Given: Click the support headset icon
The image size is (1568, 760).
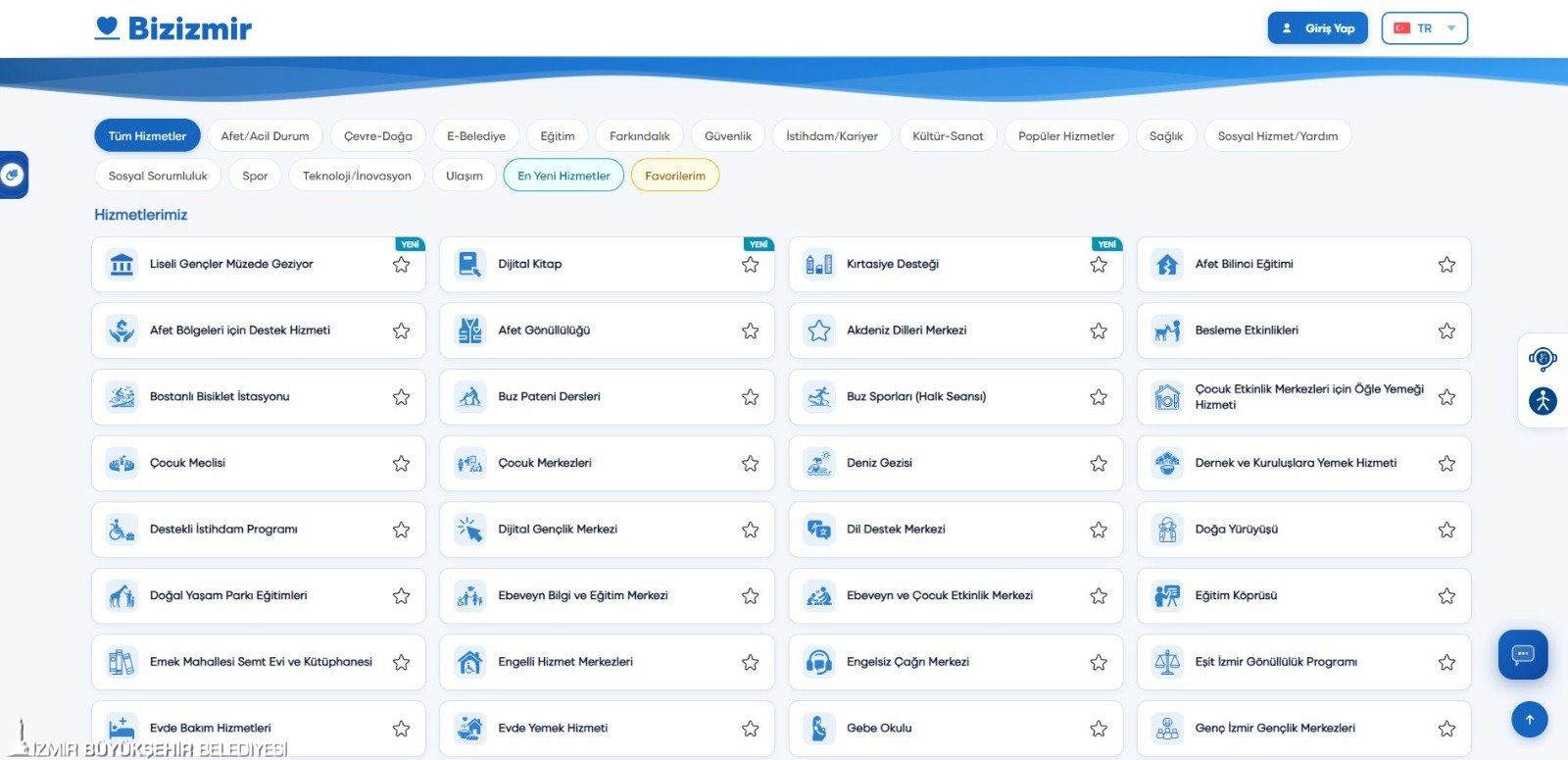Looking at the screenshot, I should click(1543, 359).
